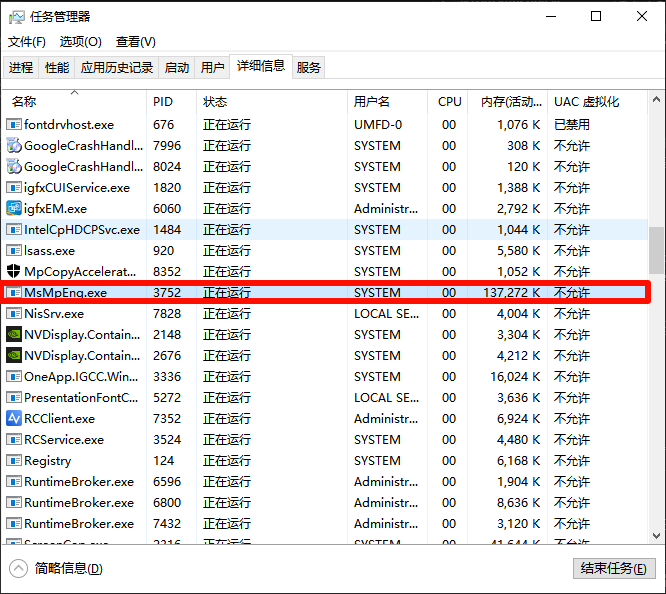This screenshot has height=594, width=666.
Task: Collapse to 简略信息(D) view
Action: [x=56, y=568]
